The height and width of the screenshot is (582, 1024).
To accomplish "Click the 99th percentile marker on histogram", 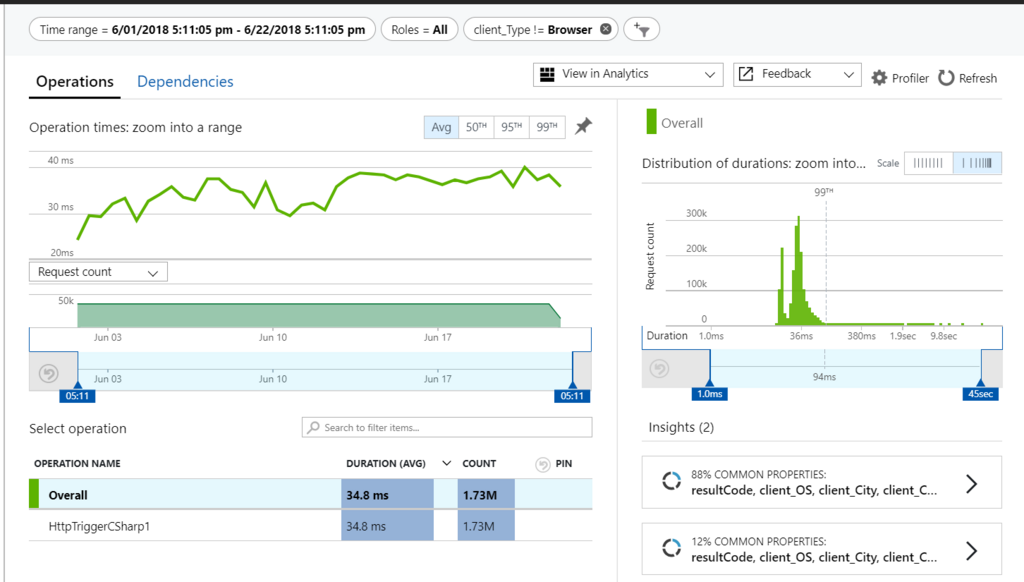I will [x=824, y=191].
